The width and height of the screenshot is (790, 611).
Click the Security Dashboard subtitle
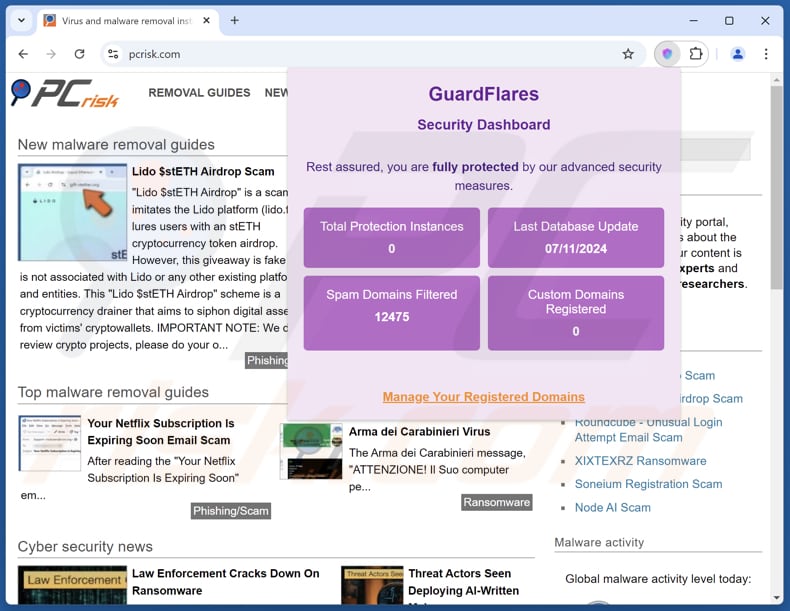pyautogui.click(x=484, y=124)
